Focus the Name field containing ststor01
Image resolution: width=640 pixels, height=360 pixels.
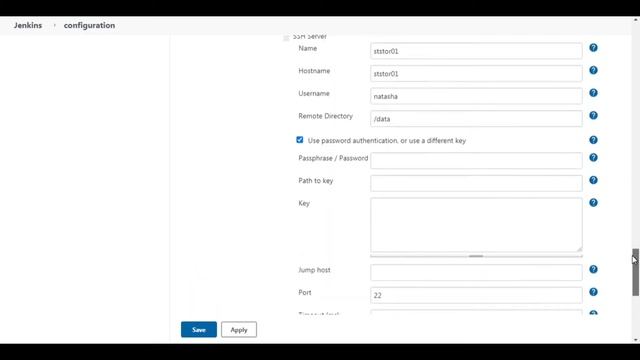(476, 51)
